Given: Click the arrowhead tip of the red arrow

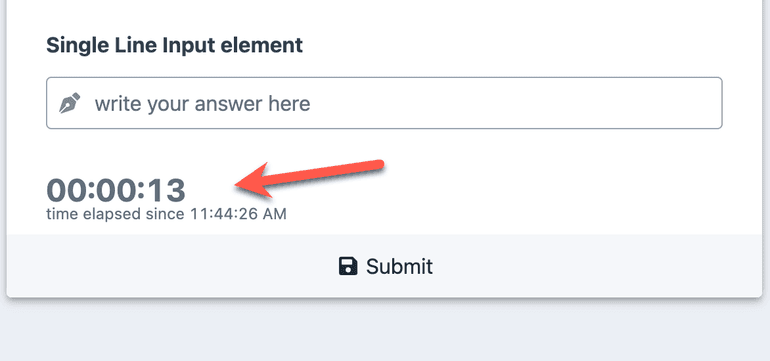Looking at the screenshot, I should [x=239, y=185].
